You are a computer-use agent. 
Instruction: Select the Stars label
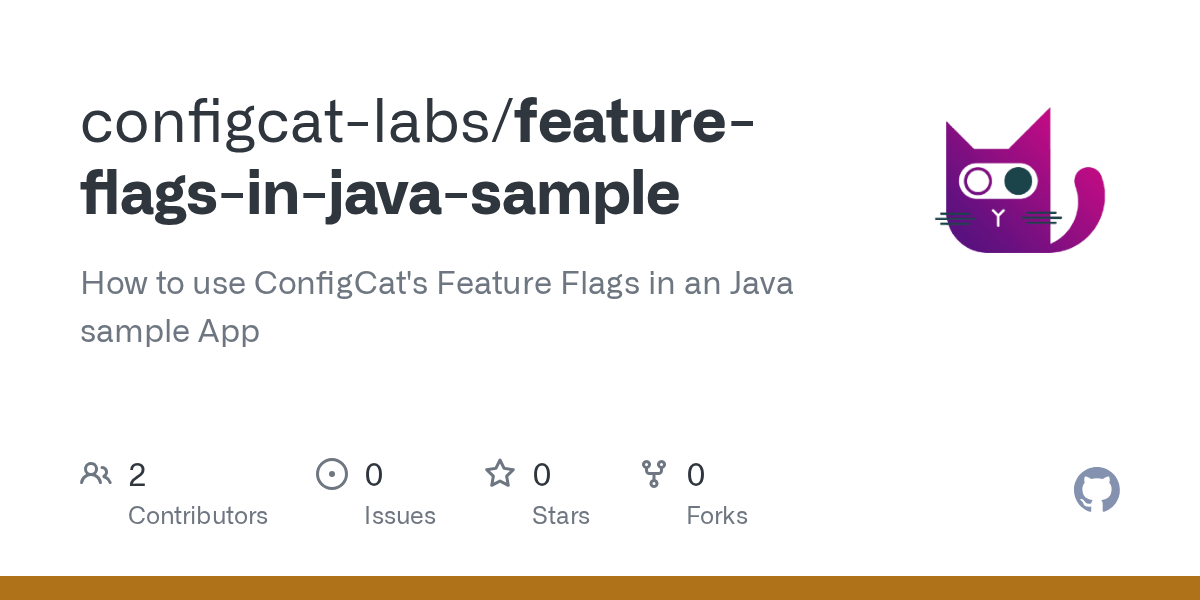click(x=561, y=516)
